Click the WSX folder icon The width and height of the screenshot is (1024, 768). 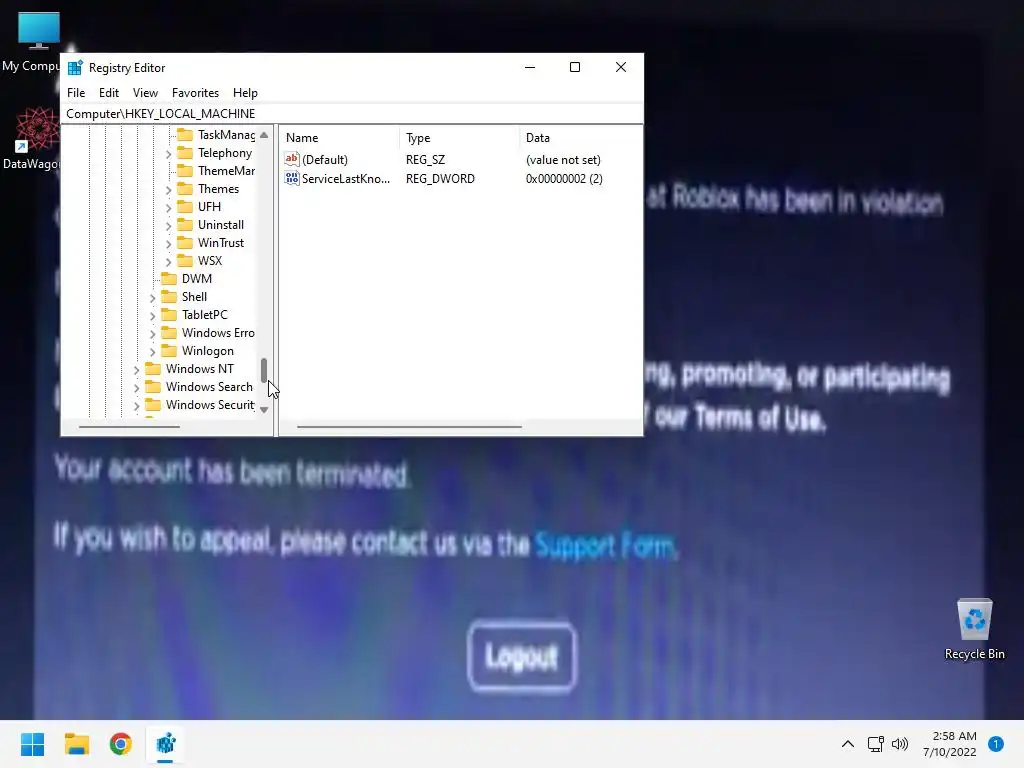click(185, 261)
